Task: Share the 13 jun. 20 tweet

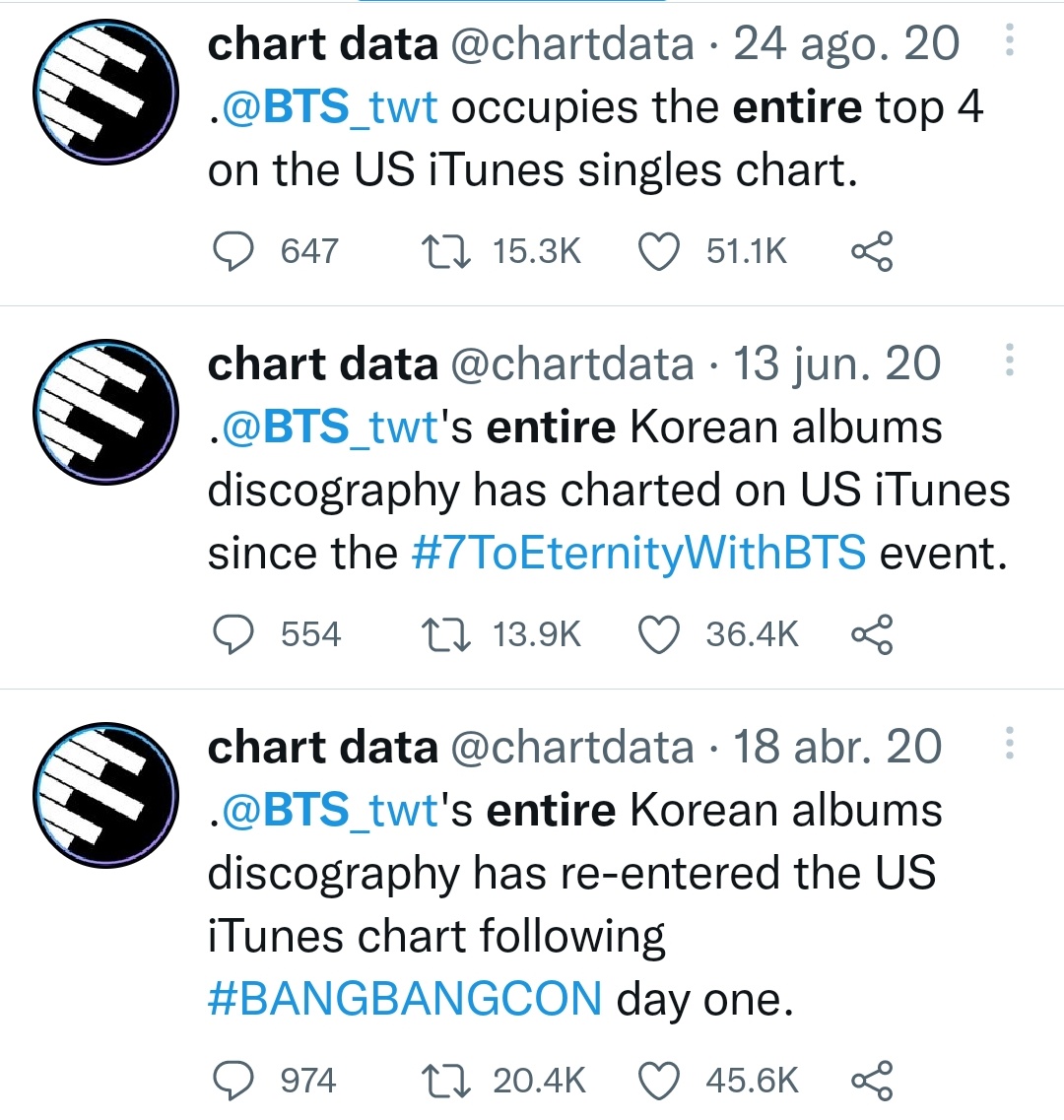Action: coord(872,634)
